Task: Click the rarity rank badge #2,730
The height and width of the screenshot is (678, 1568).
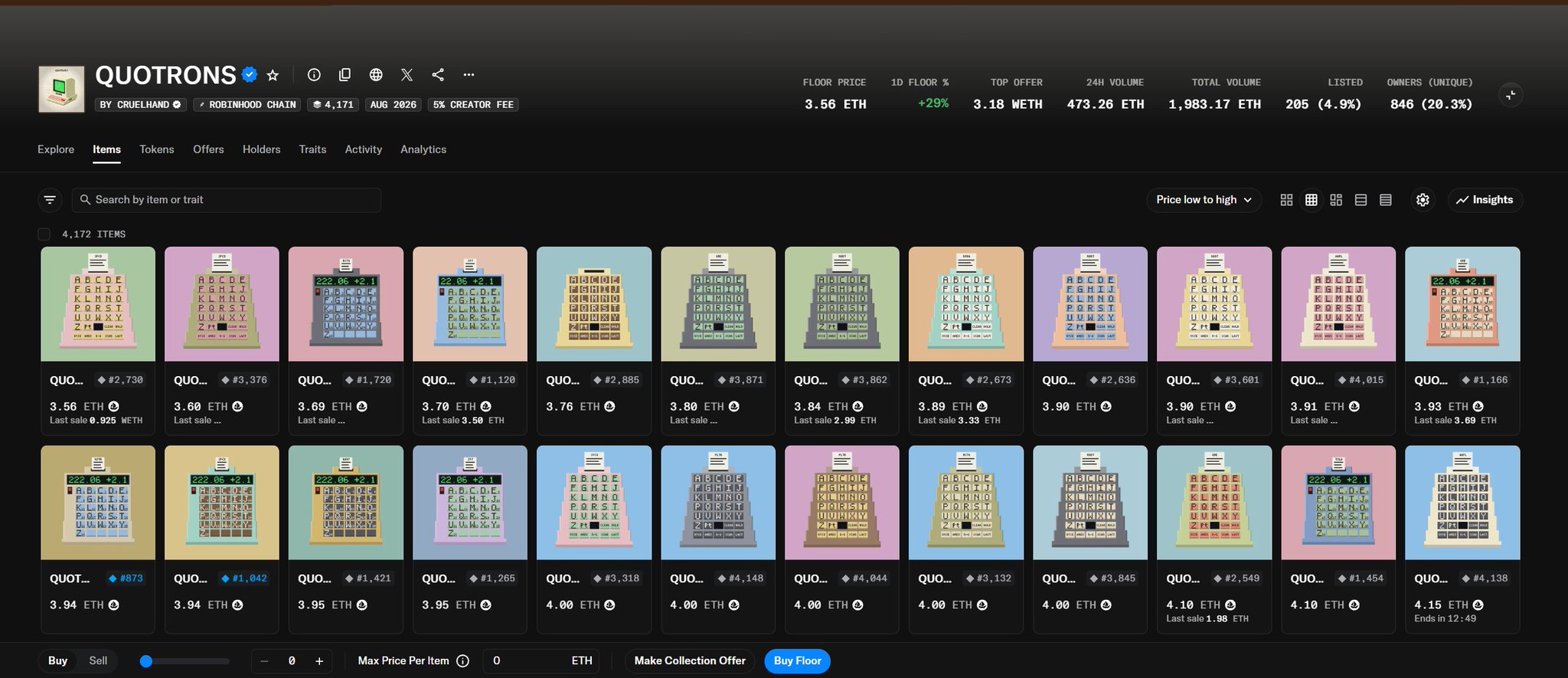Action: pos(120,380)
